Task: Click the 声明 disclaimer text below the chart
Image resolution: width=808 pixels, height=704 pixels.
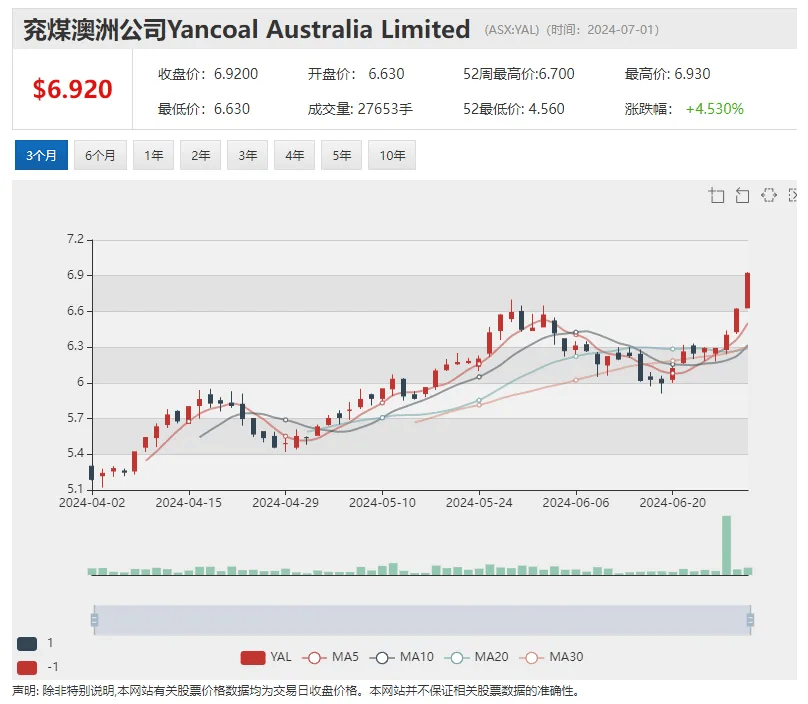Action: (x=296, y=691)
